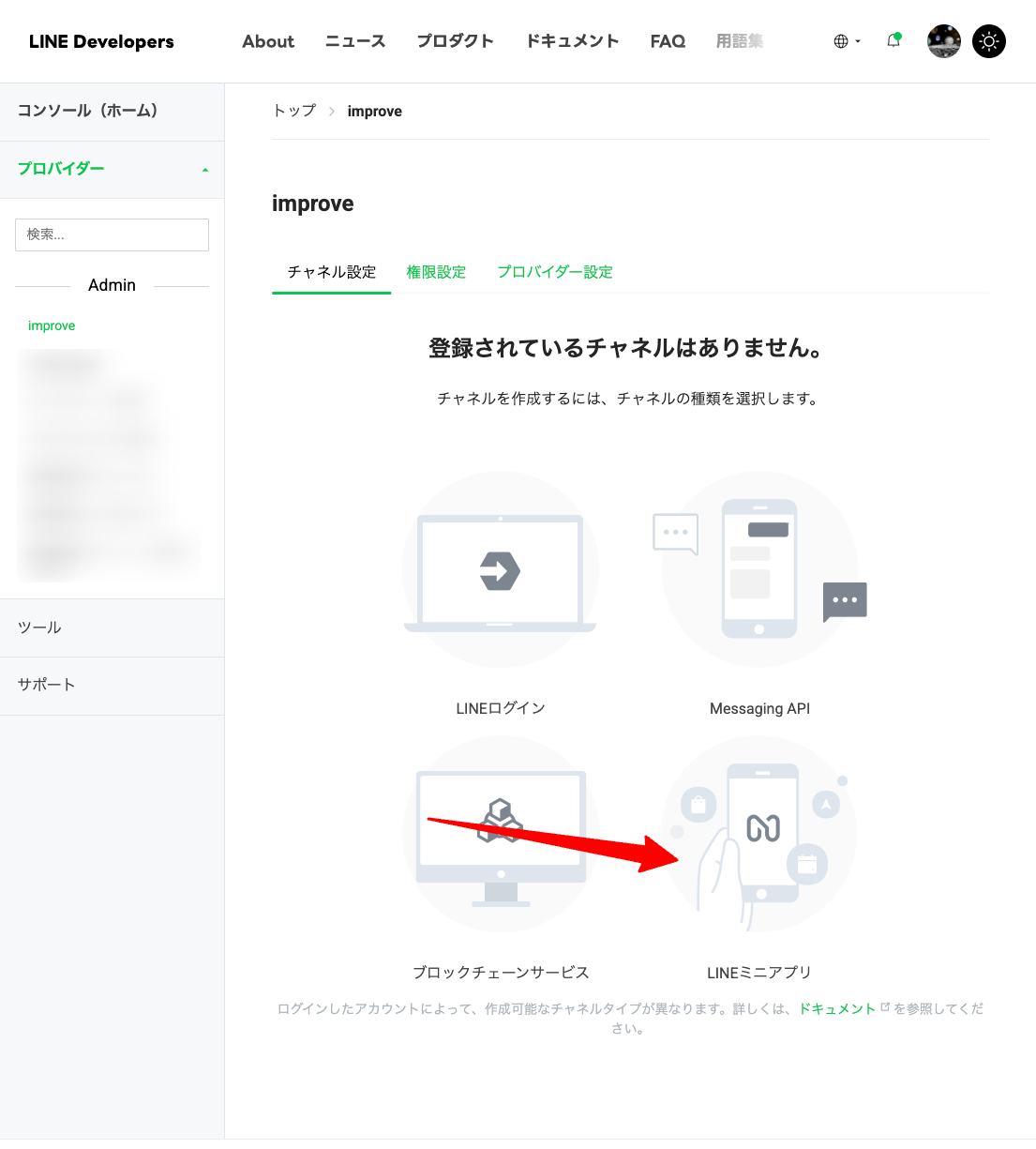Viewport: 1036px width, 1149px height.
Task: Click the user profile avatar
Action: point(943,41)
